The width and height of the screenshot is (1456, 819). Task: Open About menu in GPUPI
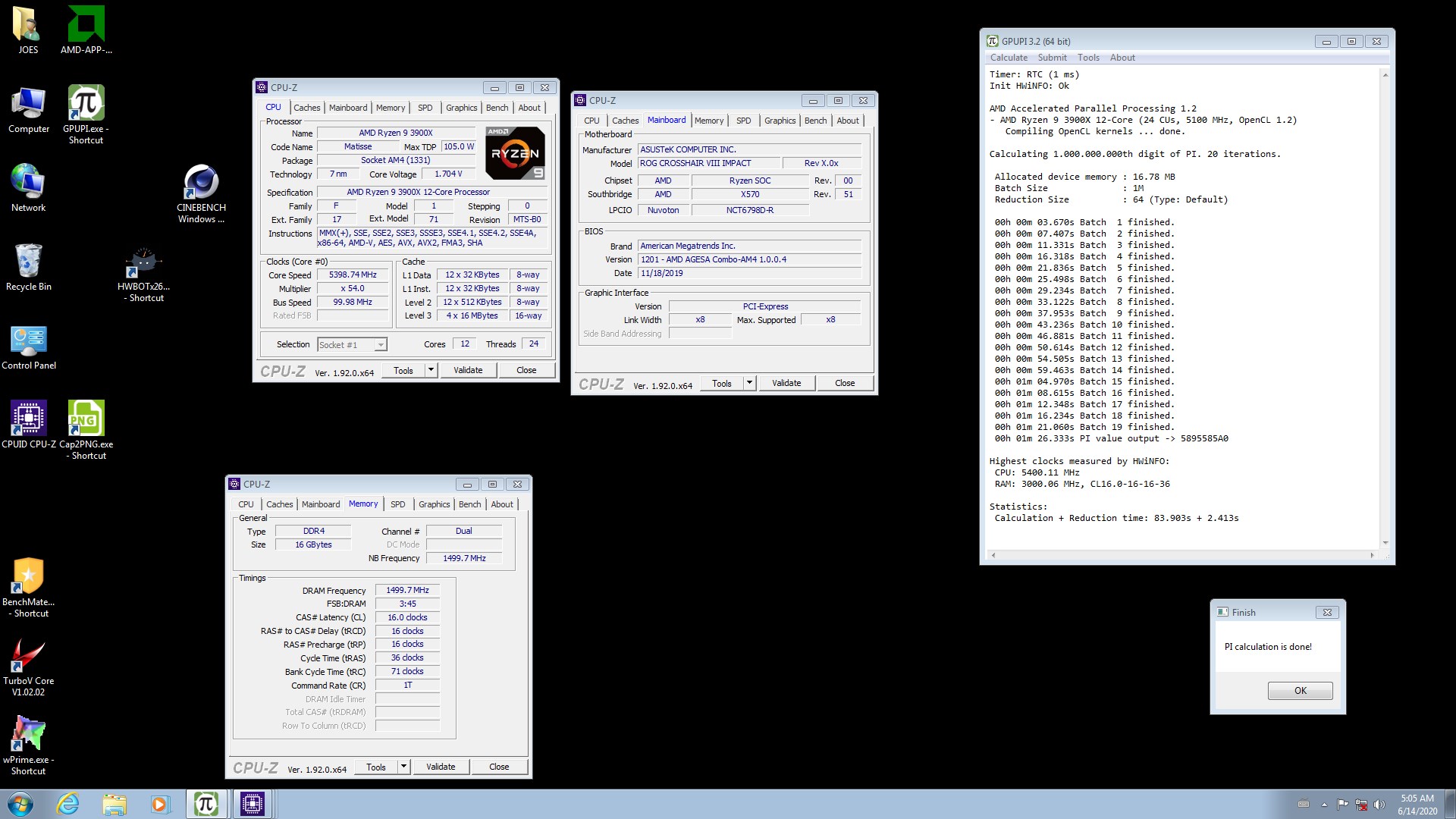1122,58
